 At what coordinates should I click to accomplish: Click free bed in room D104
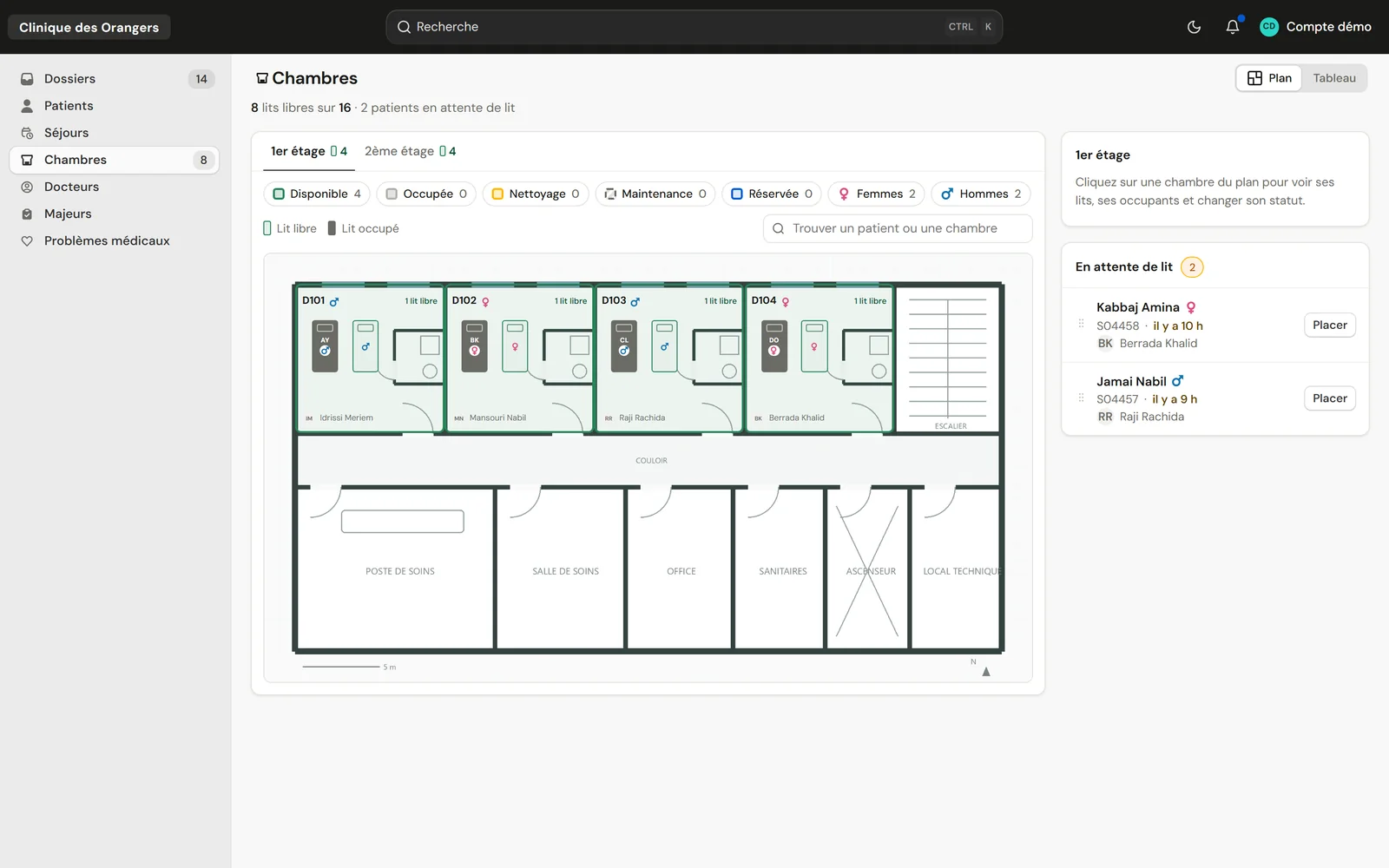click(x=814, y=345)
